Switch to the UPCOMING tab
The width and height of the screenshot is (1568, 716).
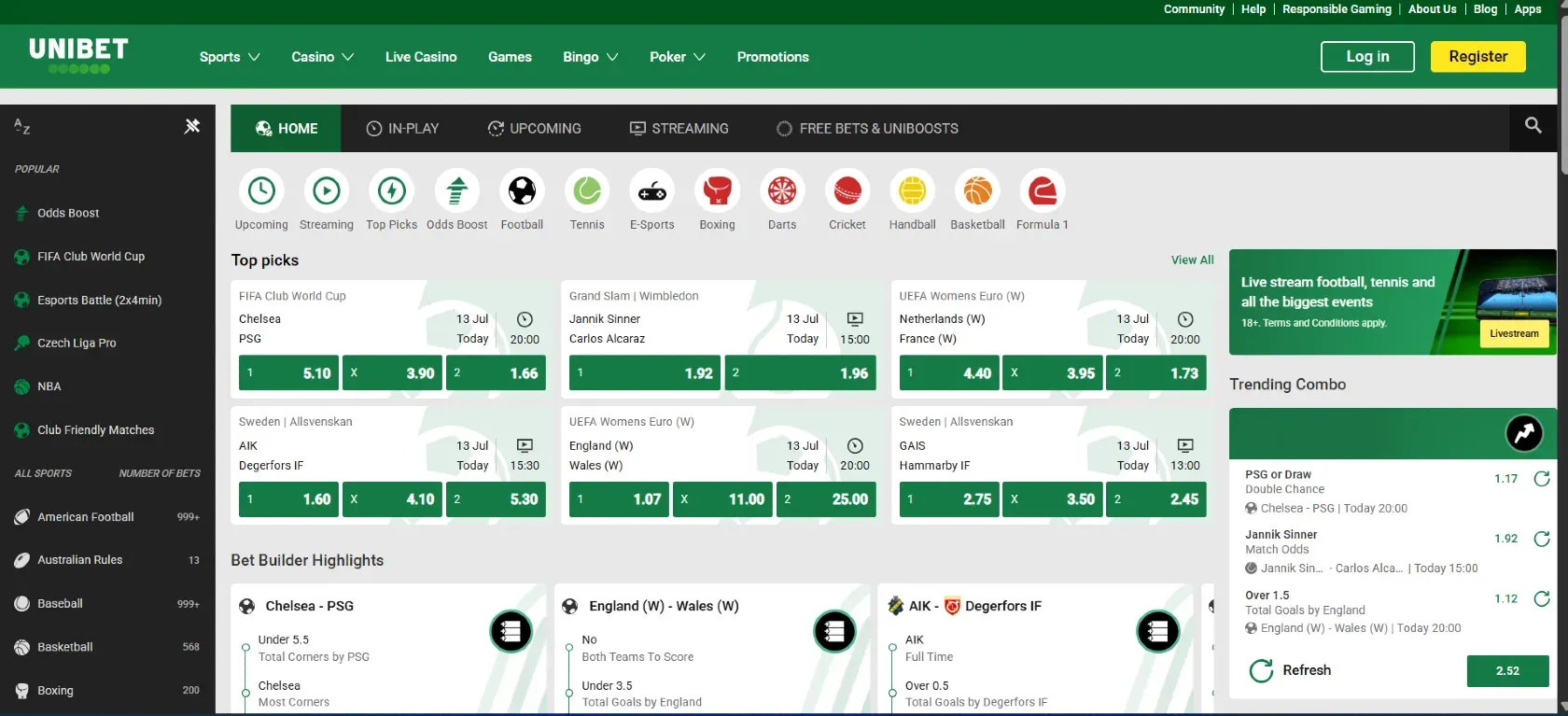click(x=534, y=128)
